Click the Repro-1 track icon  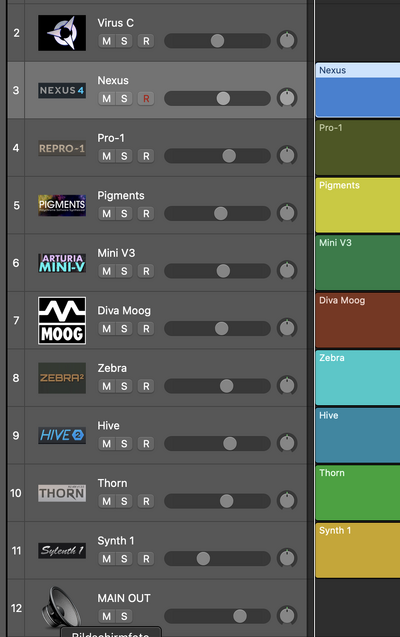point(62,148)
